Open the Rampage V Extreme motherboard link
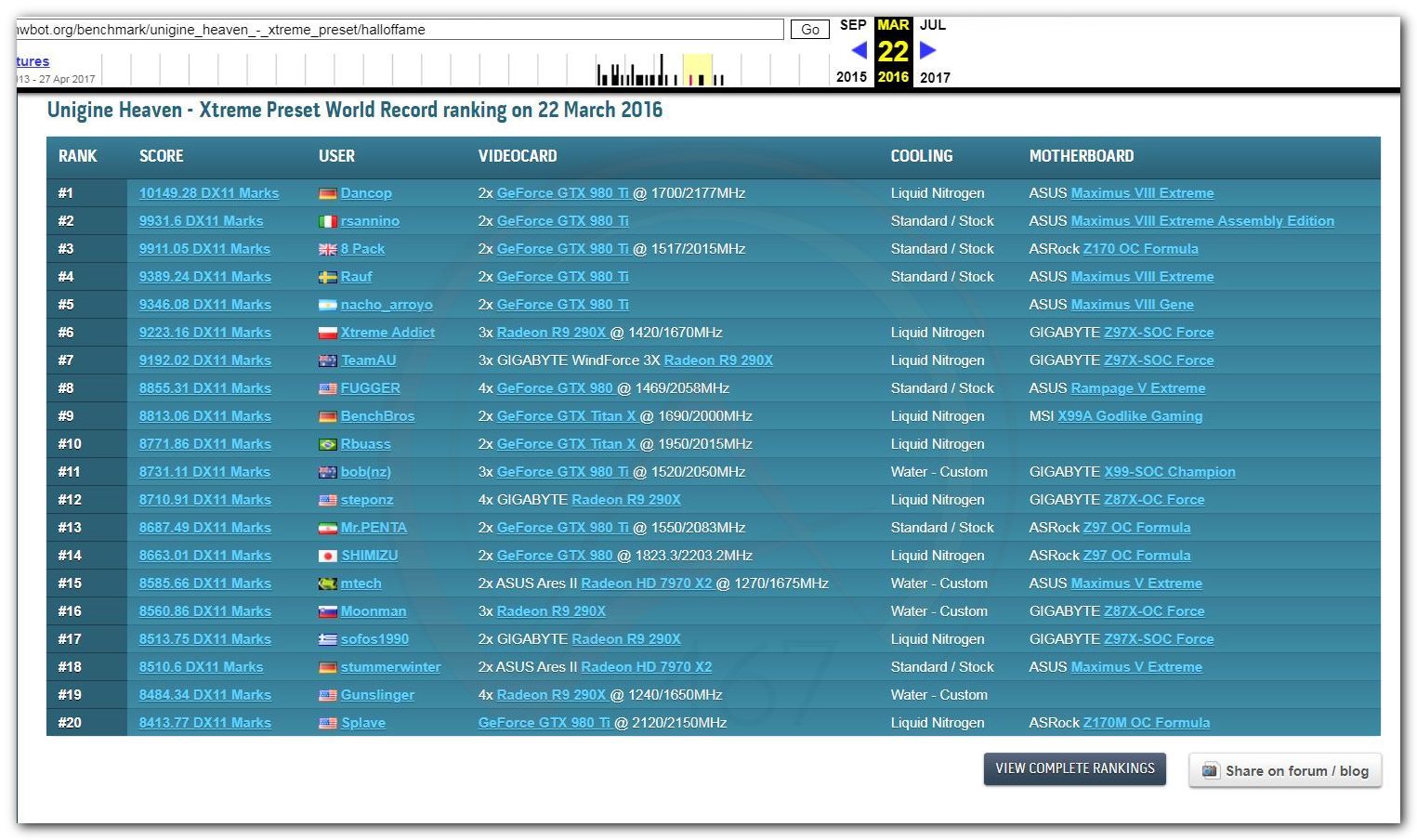This screenshot has height=840, width=1417. point(1138,388)
